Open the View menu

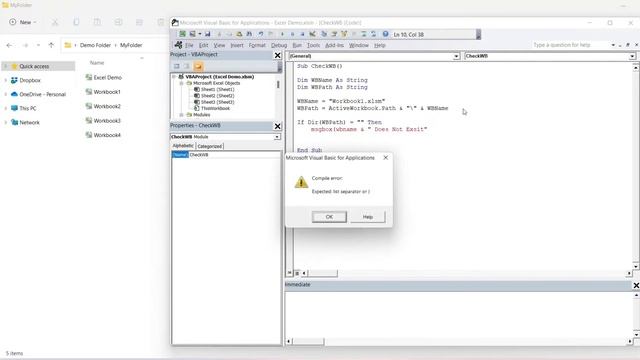(219, 45)
